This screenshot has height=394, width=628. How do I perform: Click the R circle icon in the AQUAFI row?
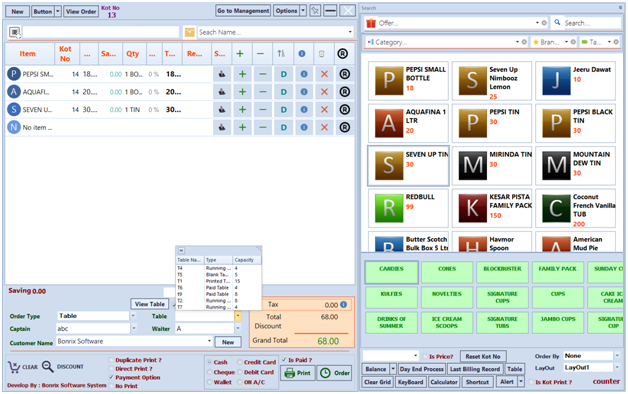[344, 92]
